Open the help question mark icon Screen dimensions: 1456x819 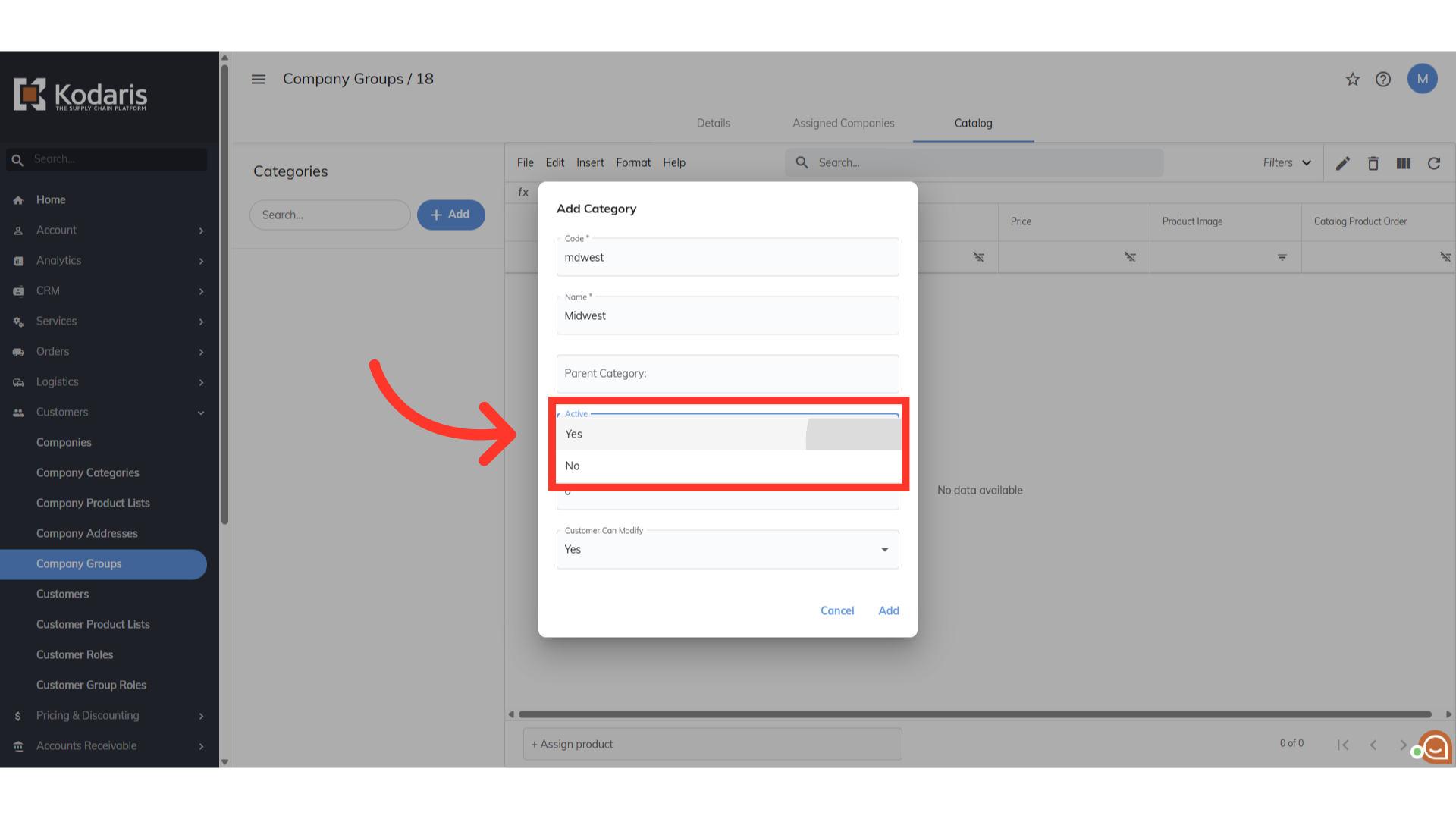coord(1383,79)
